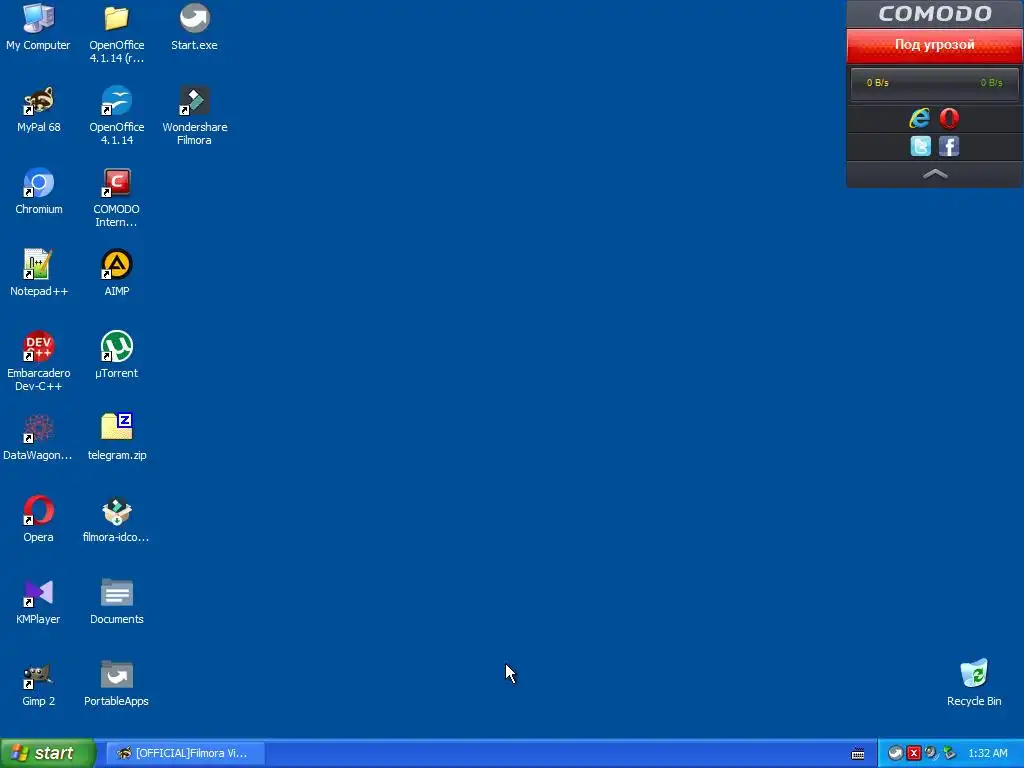Select the DataWagon shortcut icon
Viewport: 1024px width, 768px height.
pyautogui.click(x=38, y=437)
